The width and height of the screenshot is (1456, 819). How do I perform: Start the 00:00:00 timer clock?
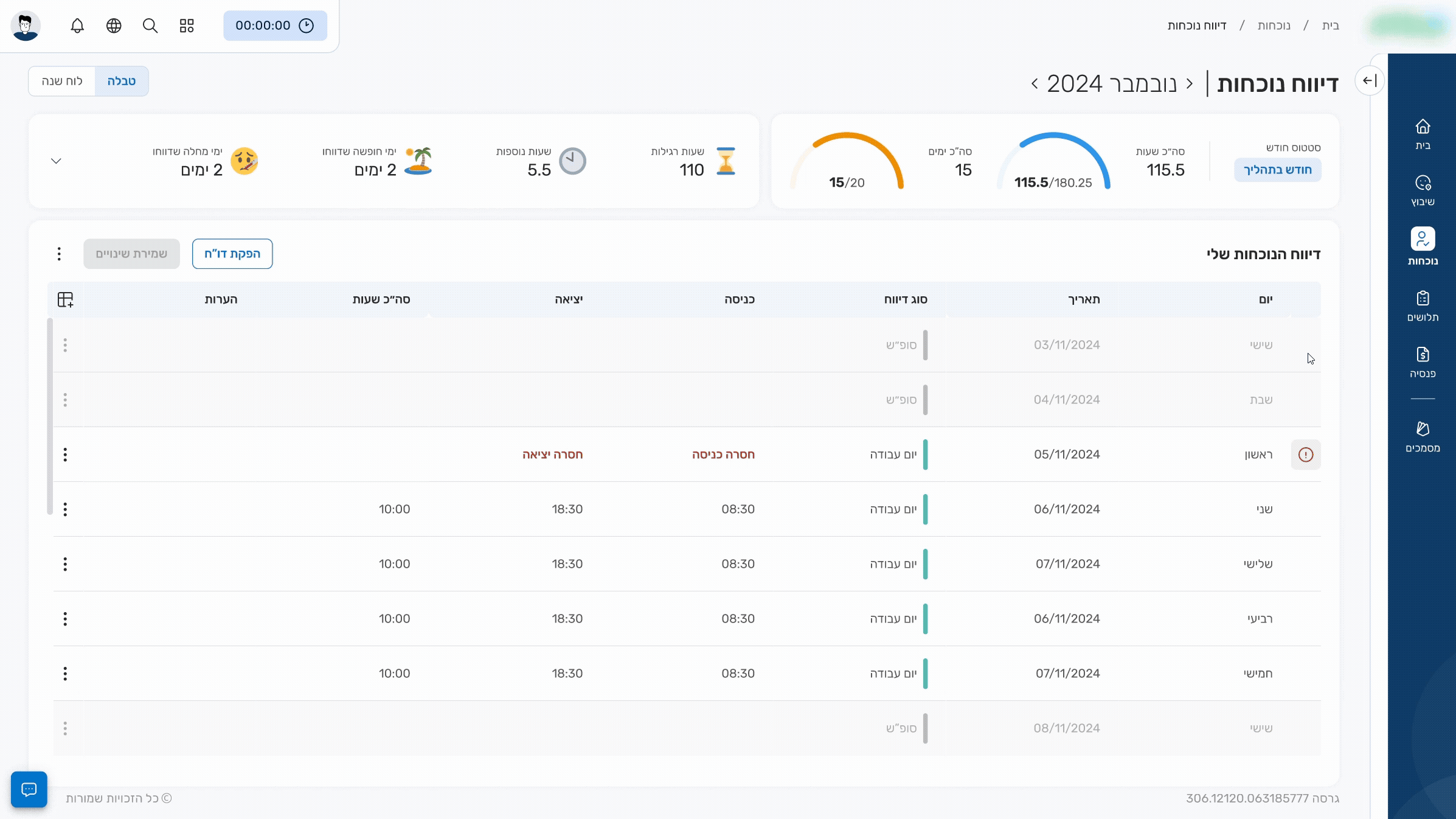coord(275,26)
